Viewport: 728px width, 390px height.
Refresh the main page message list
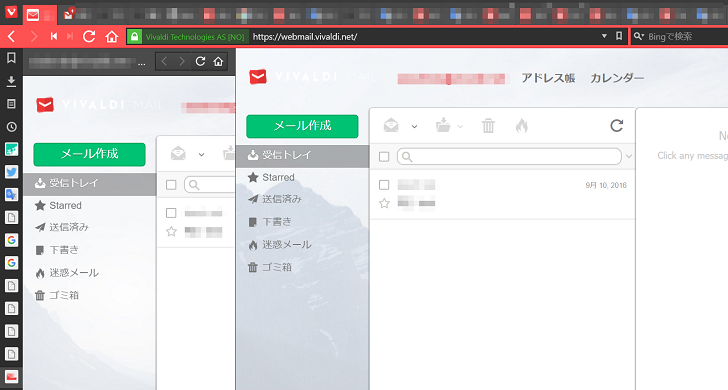(617, 125)
